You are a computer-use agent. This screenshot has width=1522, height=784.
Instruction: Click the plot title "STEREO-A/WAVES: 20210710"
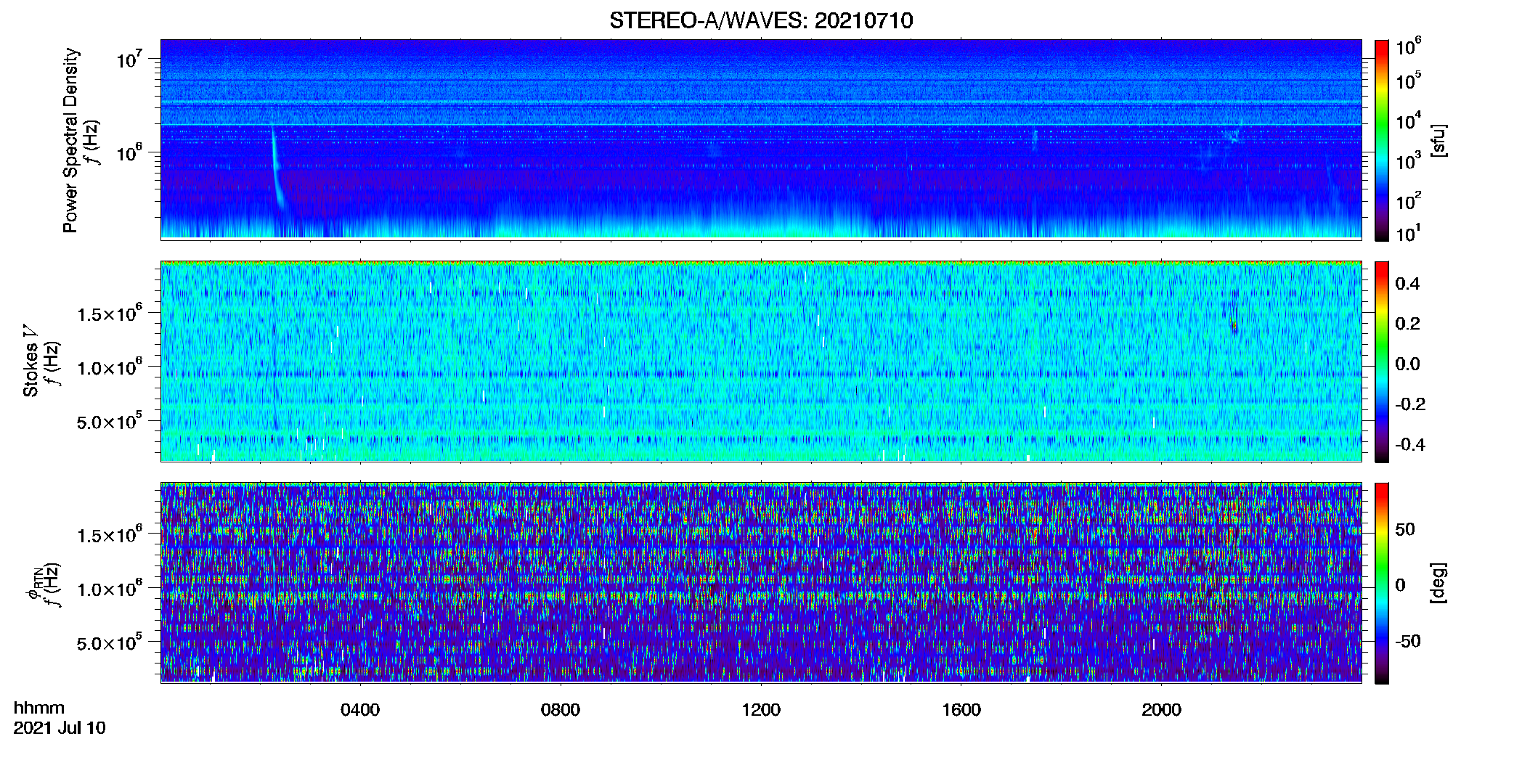pos(761,20)
